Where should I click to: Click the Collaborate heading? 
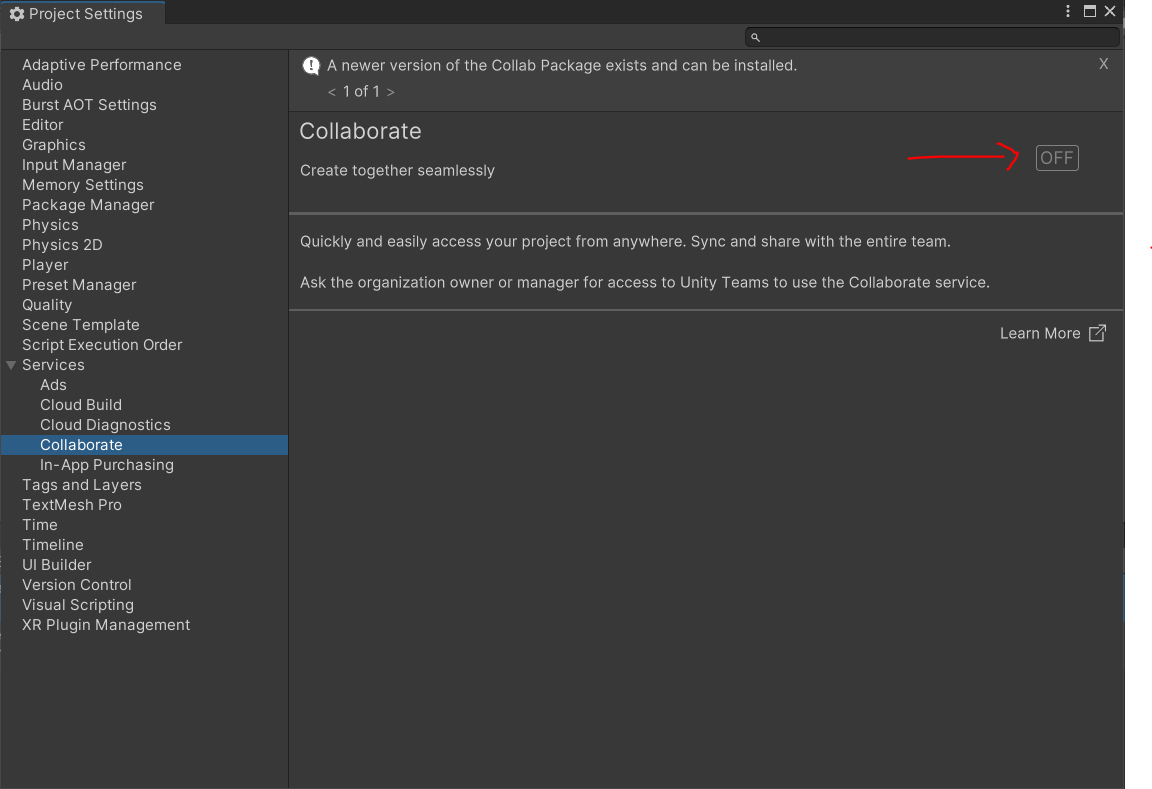tap(360, 131)
